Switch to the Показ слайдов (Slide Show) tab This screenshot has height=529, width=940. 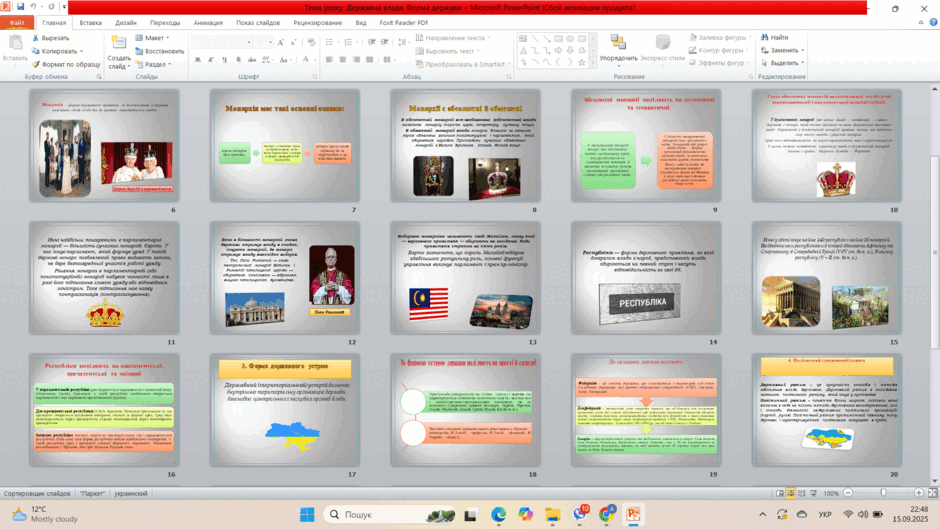258,23
